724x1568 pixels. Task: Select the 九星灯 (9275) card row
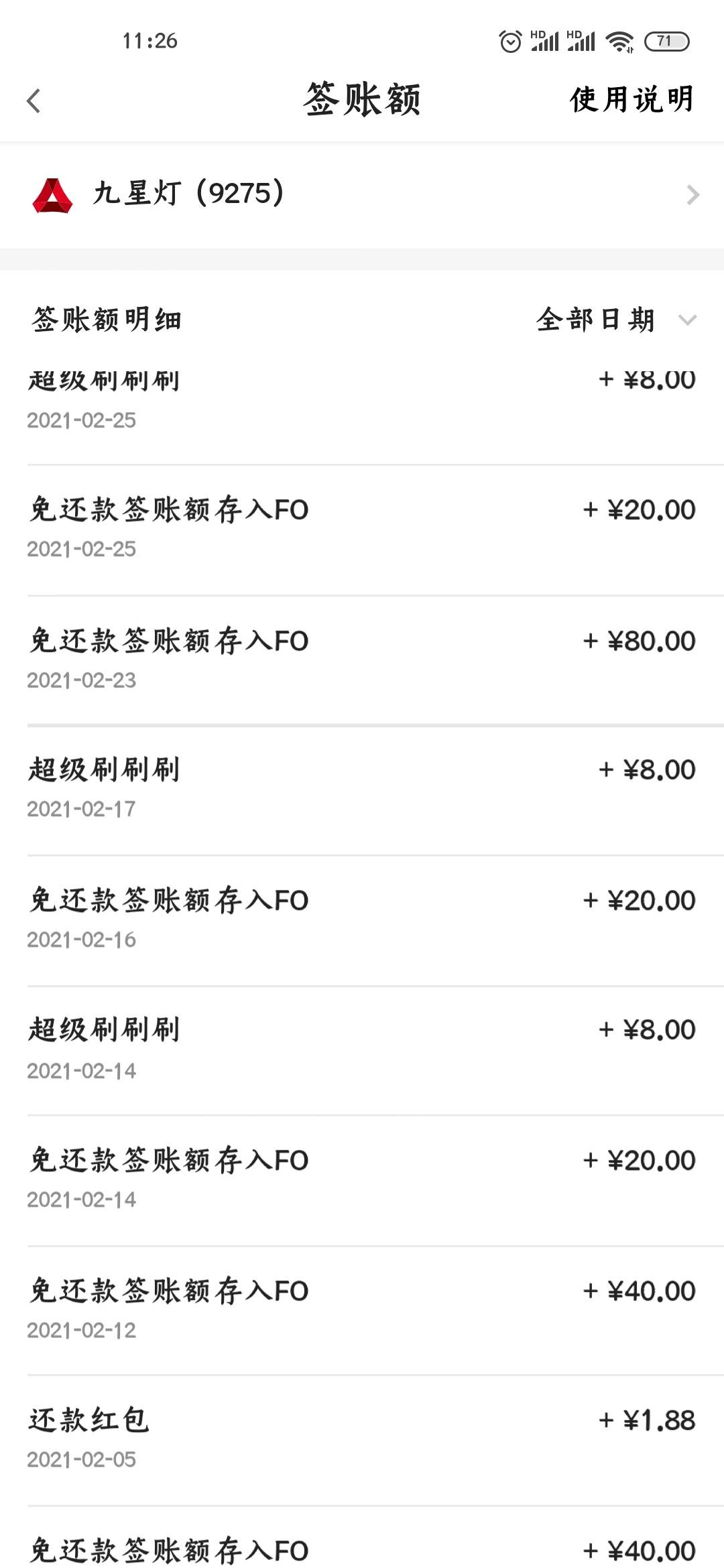pyautogui.click(x=362, y=195)
